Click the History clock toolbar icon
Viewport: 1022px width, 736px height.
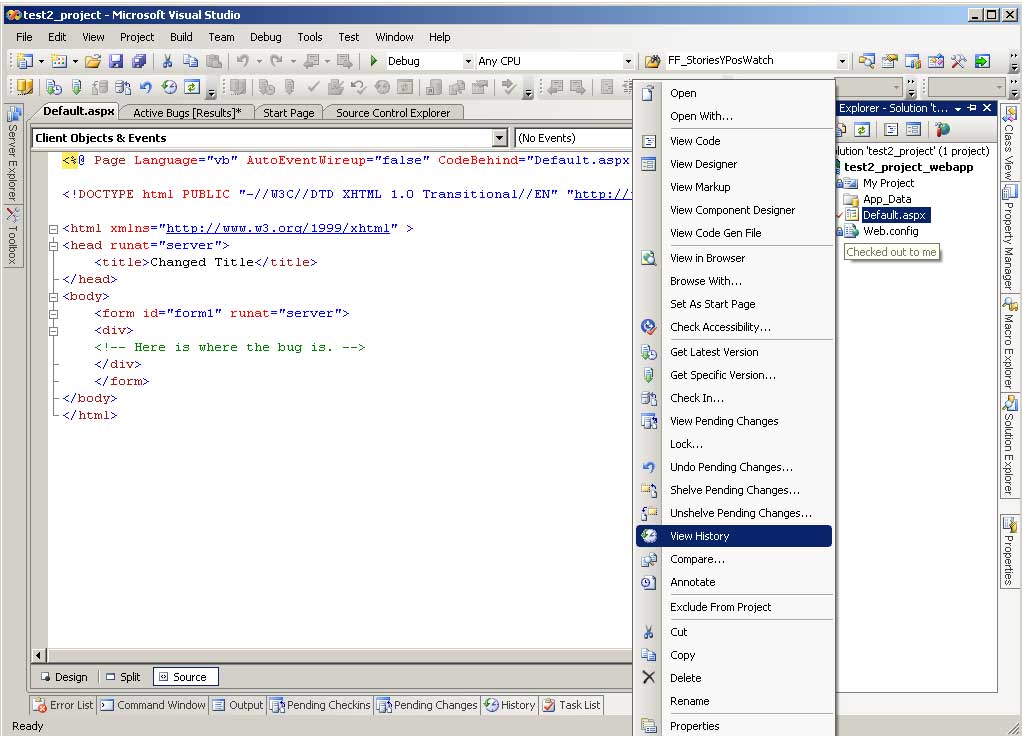169,87
